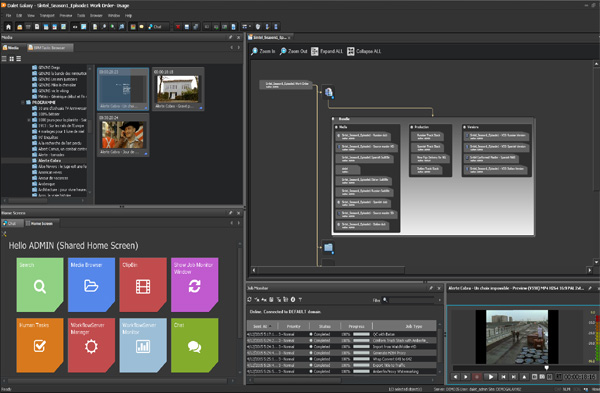Open the Search tile on Home Screen

(40, 284)
